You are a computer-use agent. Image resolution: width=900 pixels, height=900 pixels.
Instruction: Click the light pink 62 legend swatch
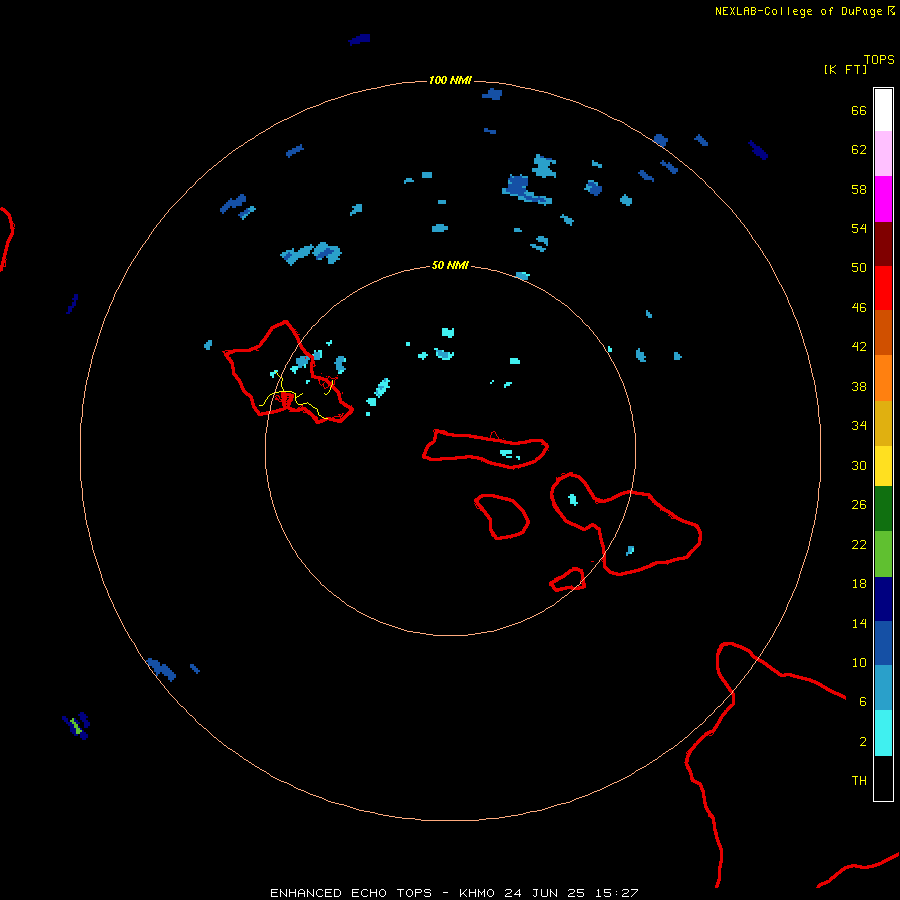[x=883, y=153]
